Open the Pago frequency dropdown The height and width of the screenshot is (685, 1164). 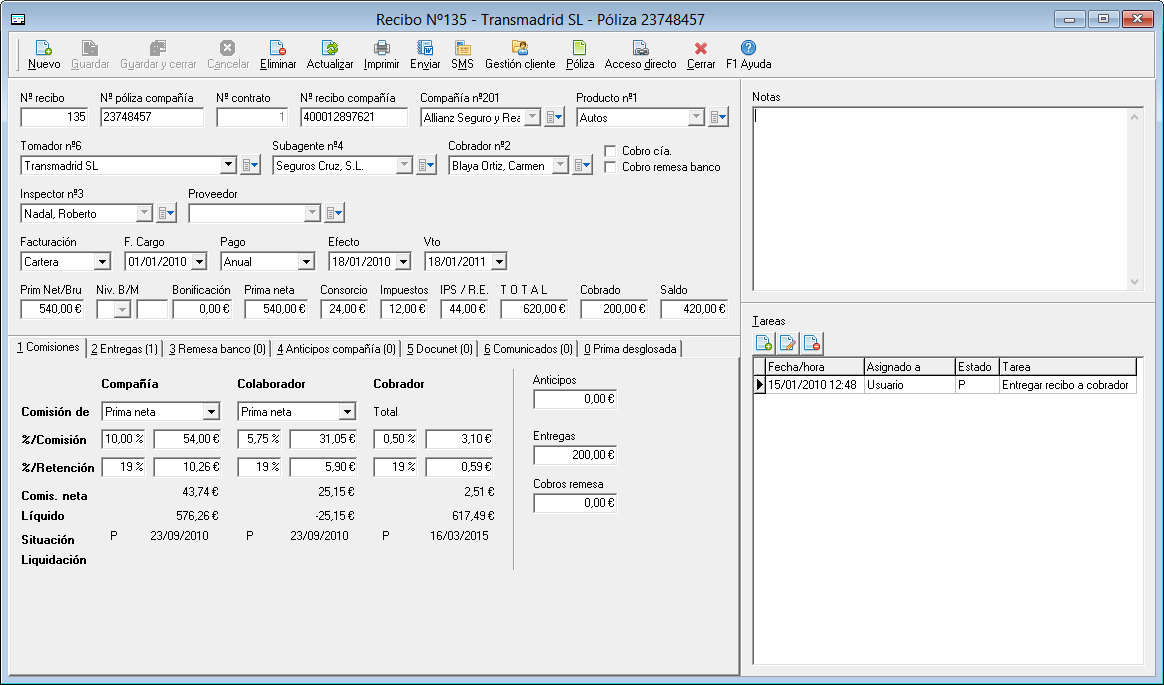306,262
